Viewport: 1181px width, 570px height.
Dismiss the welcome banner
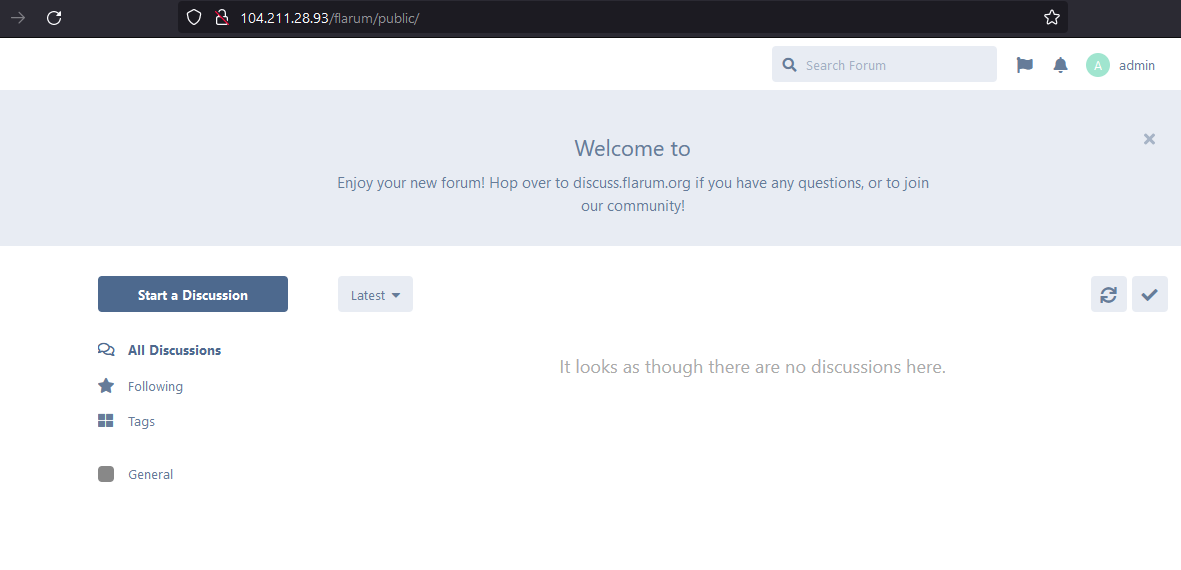point(1149,139)
